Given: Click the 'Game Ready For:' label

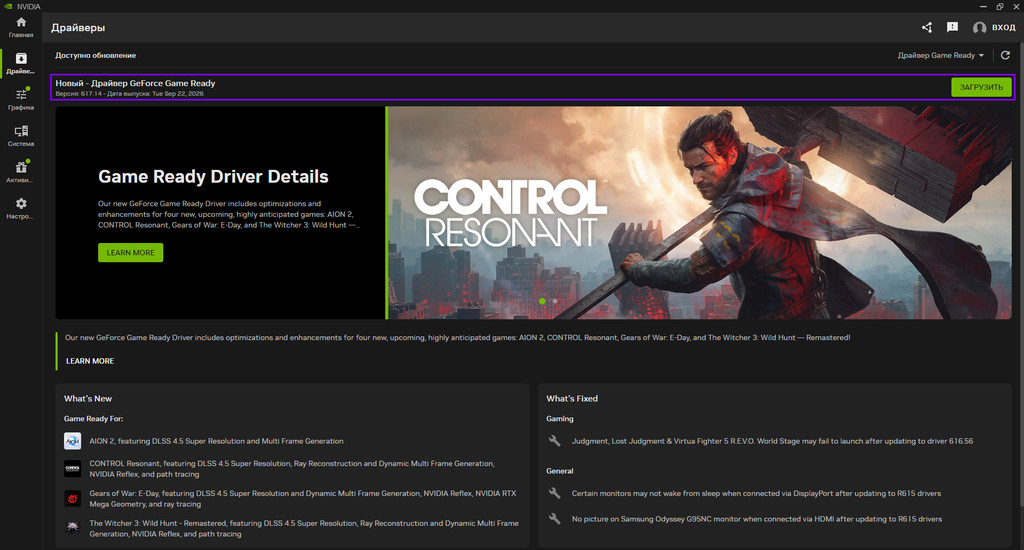Looking at the screenshot, I should (93, 419).
